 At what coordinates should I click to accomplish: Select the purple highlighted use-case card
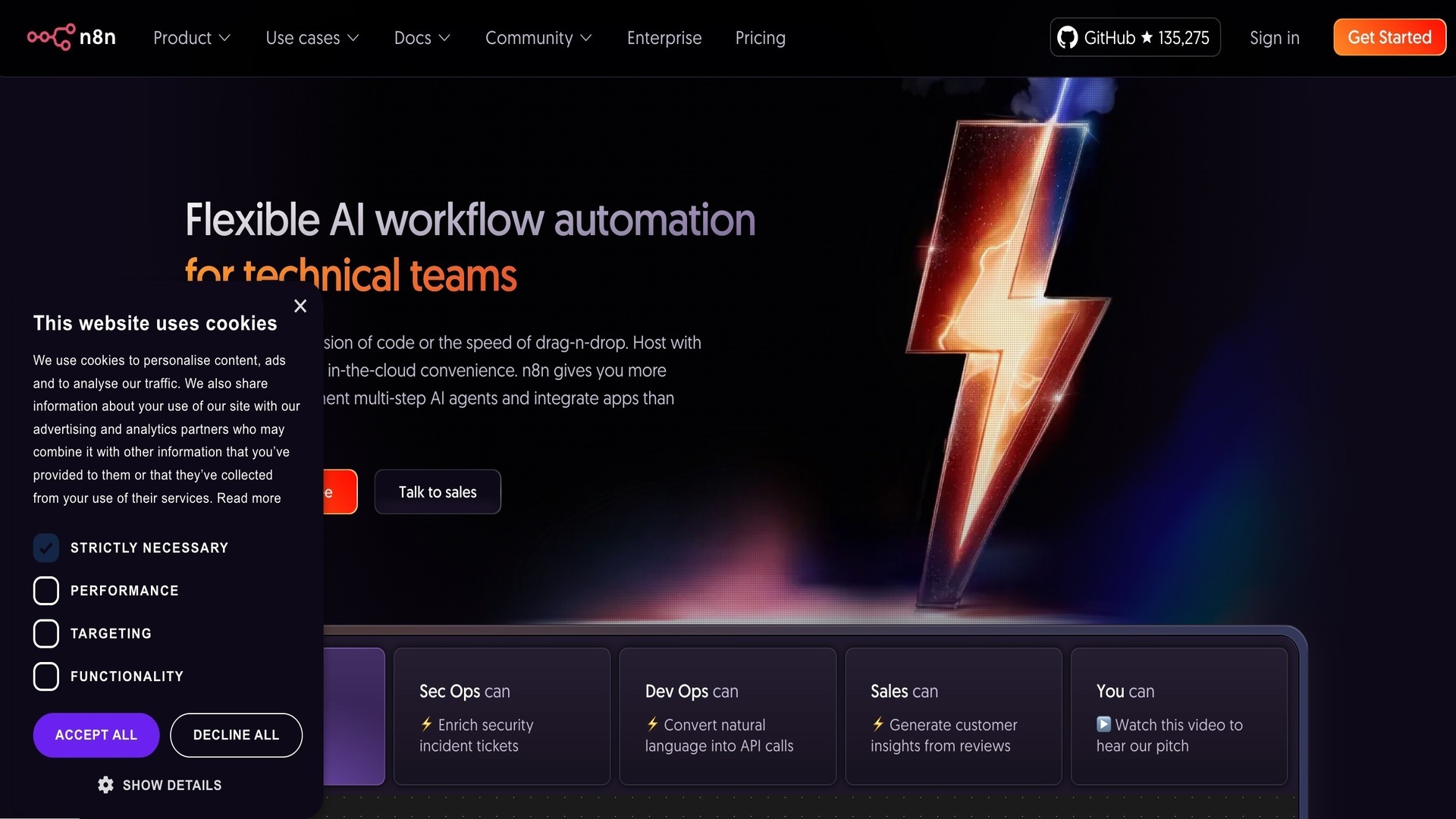(x=354, y=716)
